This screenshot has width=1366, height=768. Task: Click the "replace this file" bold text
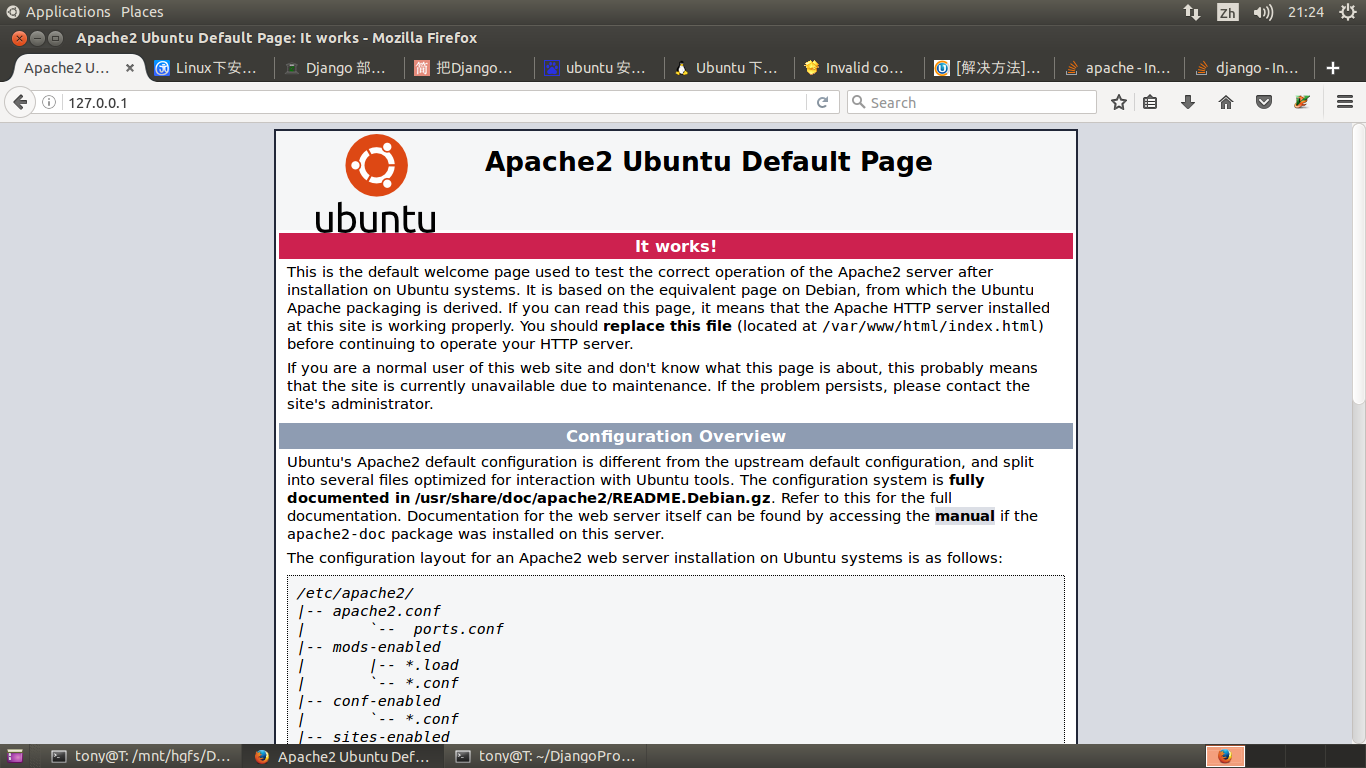pos(667,326)
